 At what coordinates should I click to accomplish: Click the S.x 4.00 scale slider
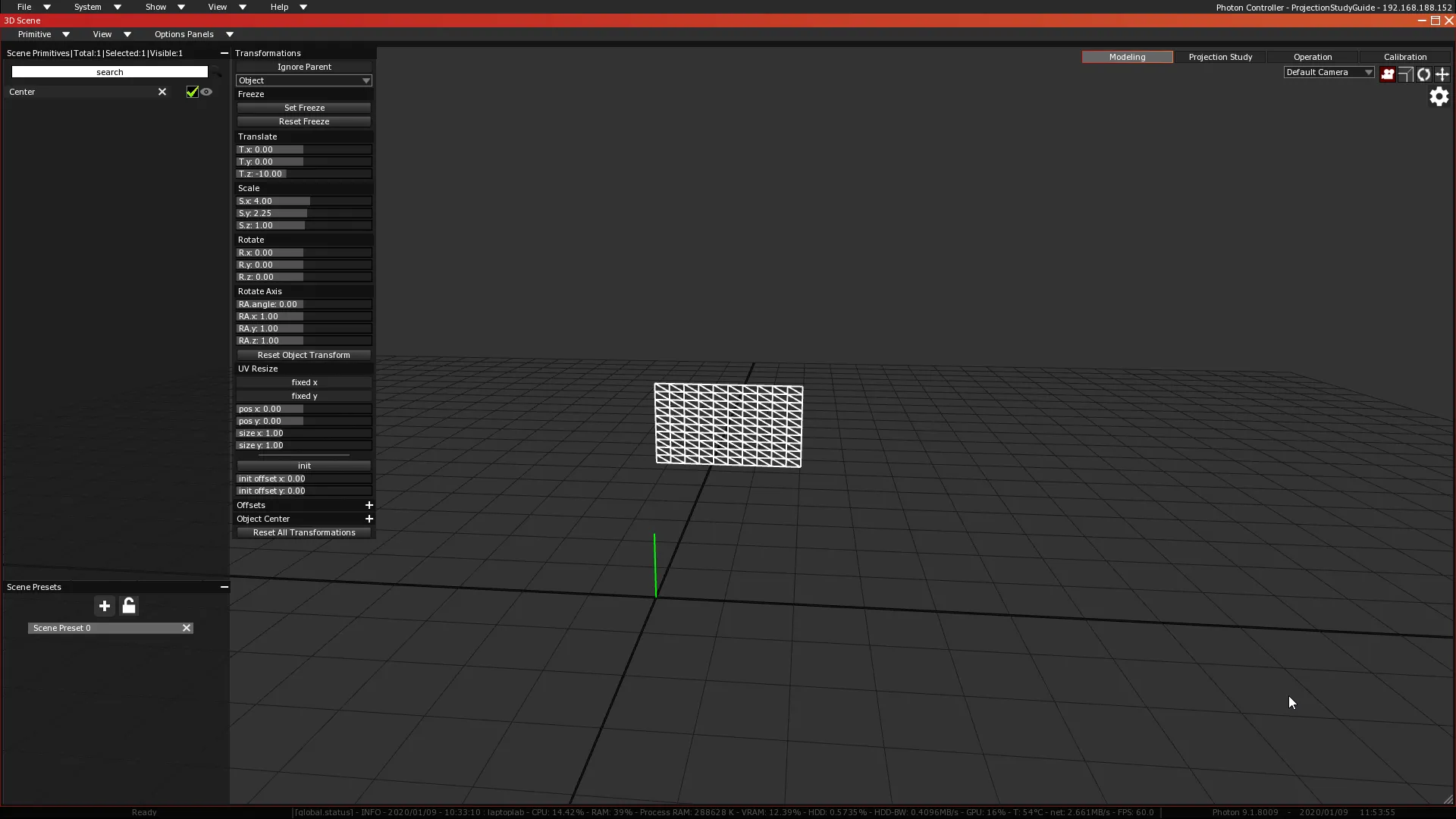click(x=304, y=201)
